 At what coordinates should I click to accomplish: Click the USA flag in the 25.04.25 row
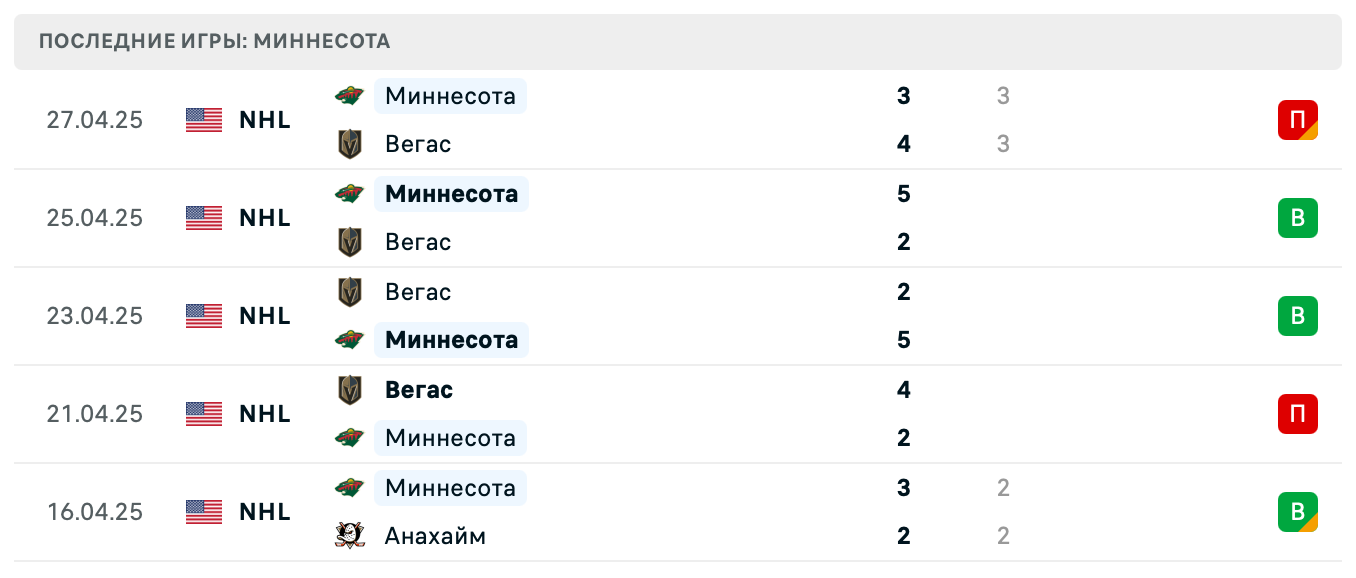(204, 218)
